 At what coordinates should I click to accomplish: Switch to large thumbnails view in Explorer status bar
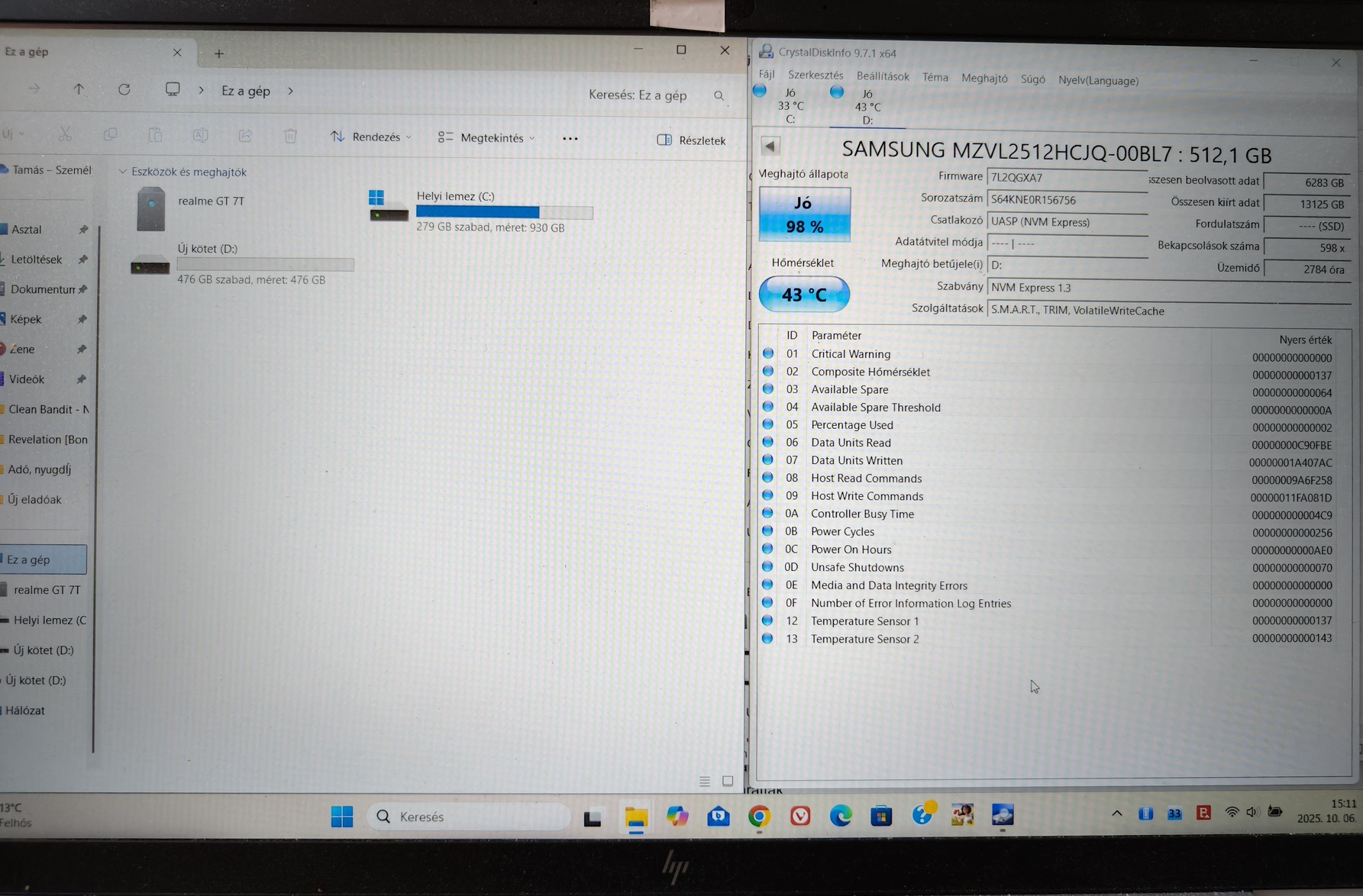point(728,782)
